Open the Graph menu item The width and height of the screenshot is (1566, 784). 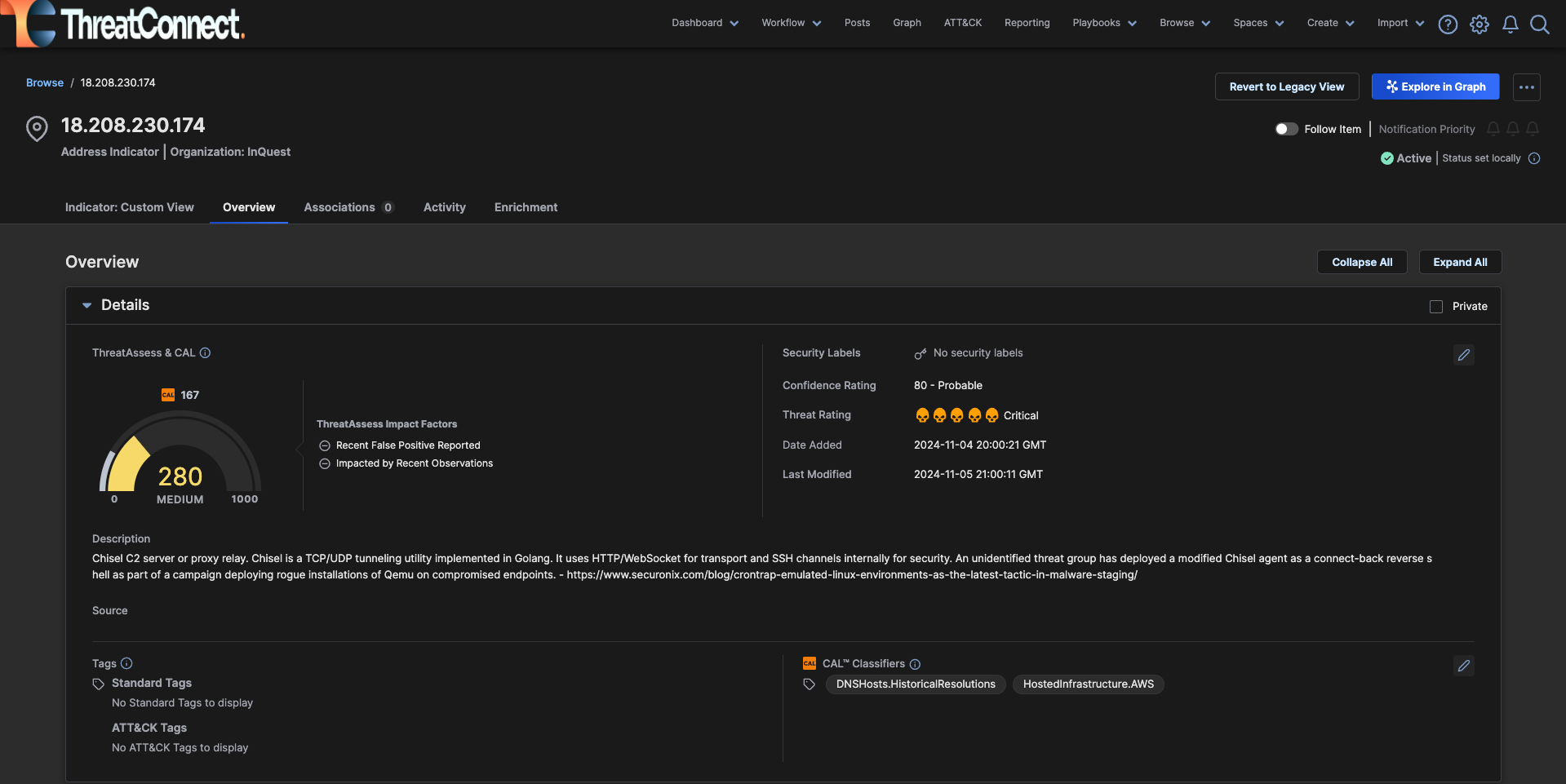(907, 23)
